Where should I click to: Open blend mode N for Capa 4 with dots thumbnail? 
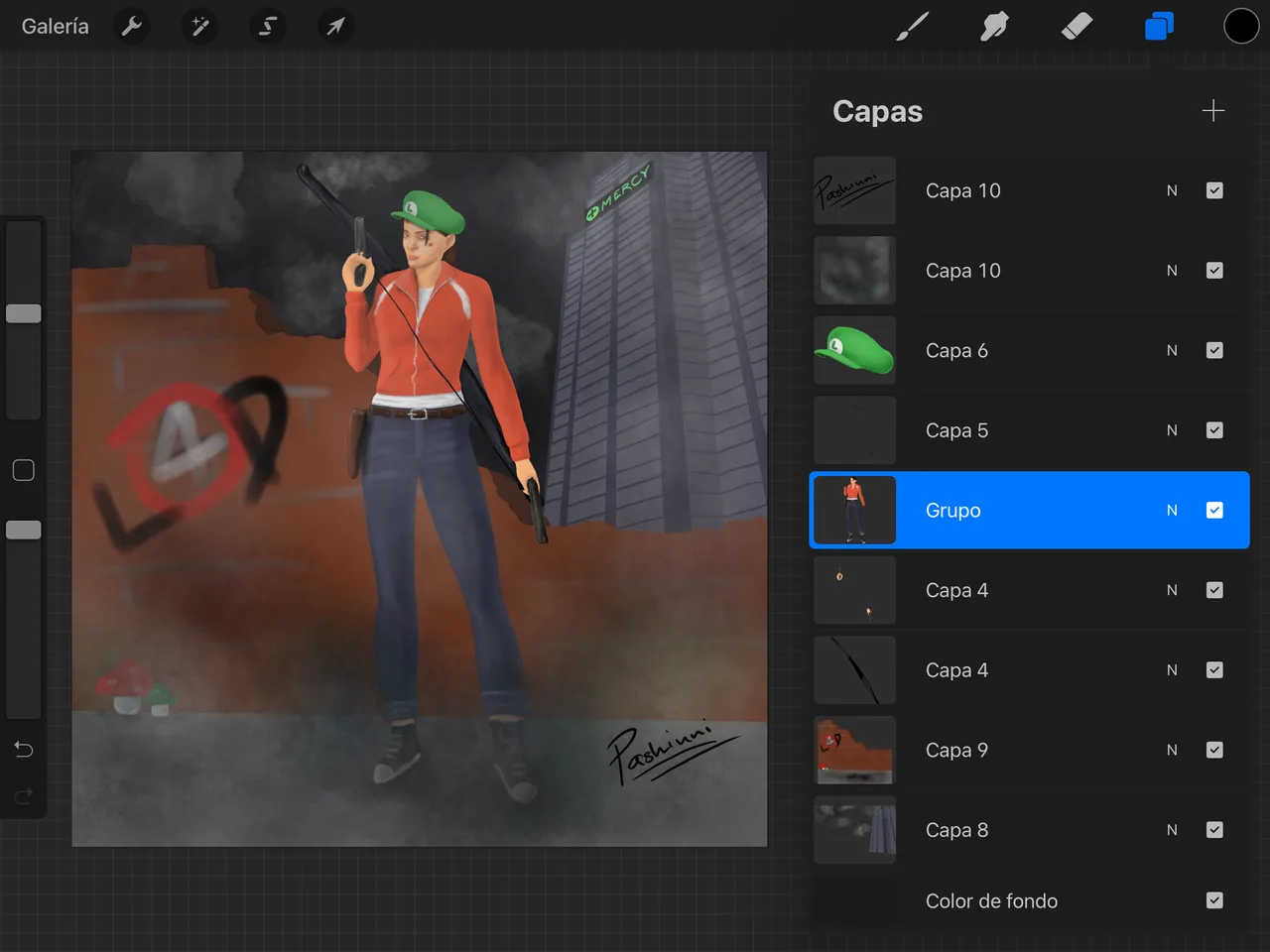tap(1172, 590)
